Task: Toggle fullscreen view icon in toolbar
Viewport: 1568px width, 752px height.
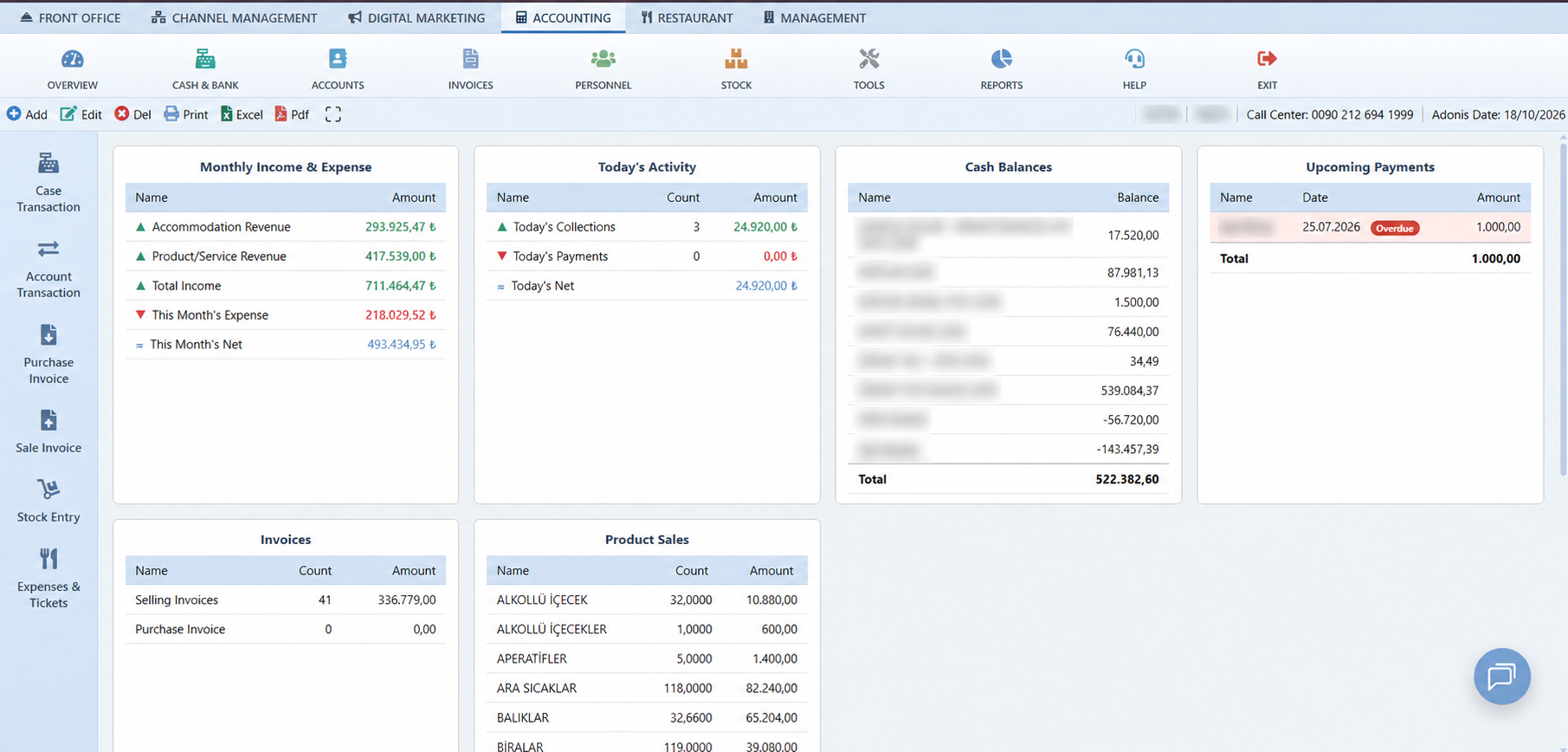Action: (x=332, y=114)
